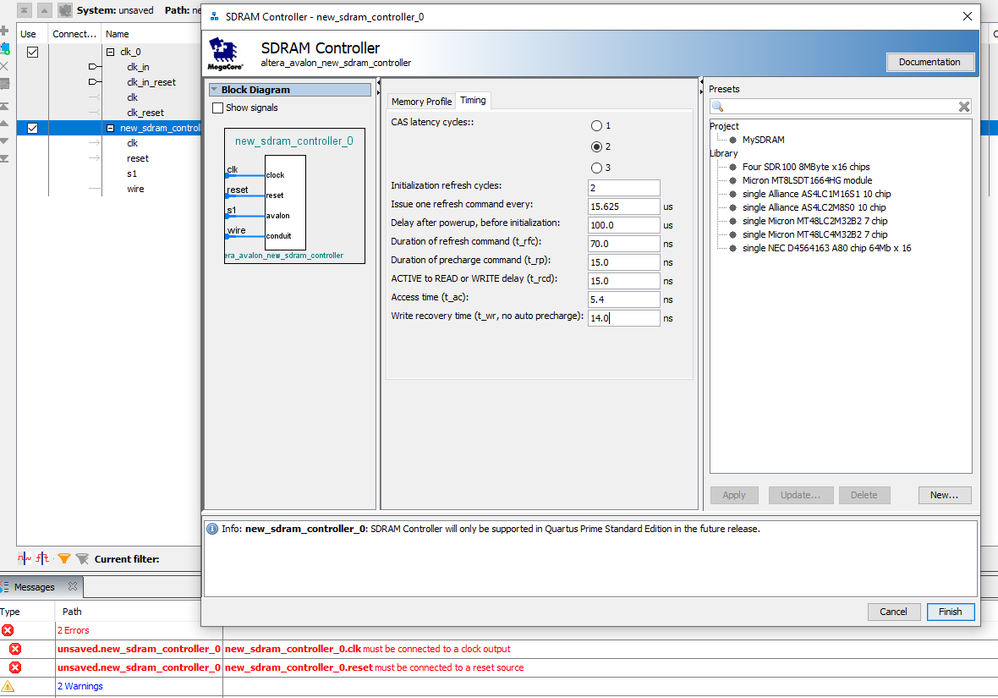Click the add component plus icon
The width and height of the screenshot is (998, 698).
point(5,32)
